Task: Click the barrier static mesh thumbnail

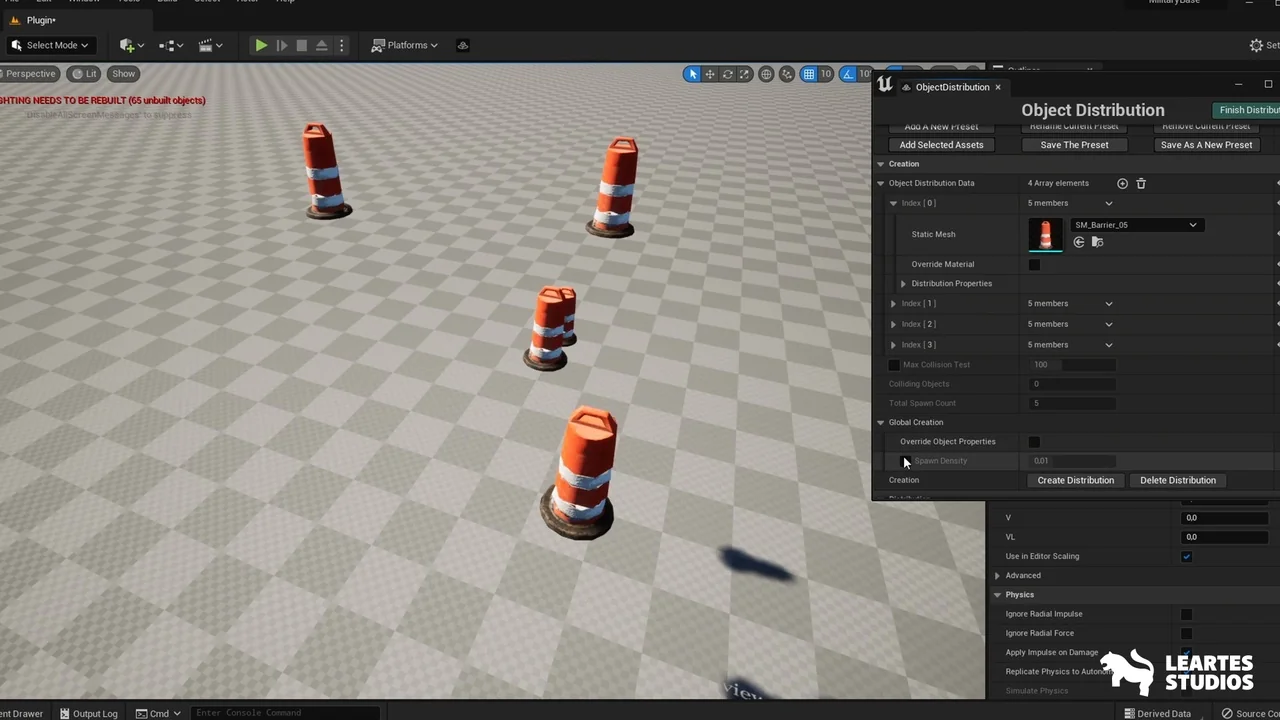Action: click(1045, 235)
